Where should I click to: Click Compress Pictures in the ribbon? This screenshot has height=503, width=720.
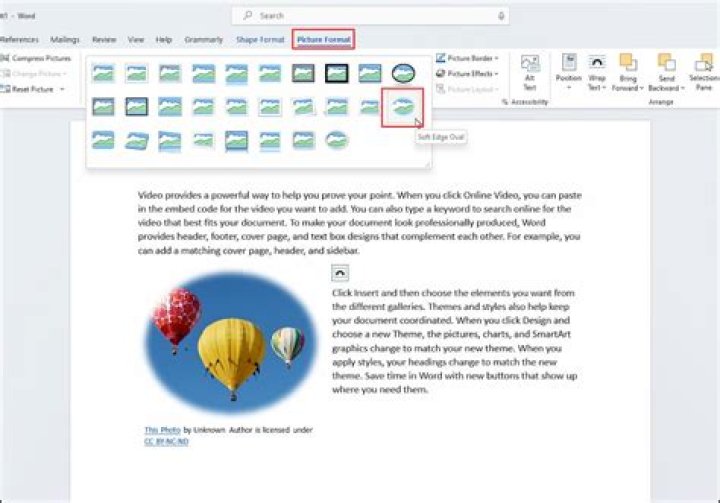point(36,58)
